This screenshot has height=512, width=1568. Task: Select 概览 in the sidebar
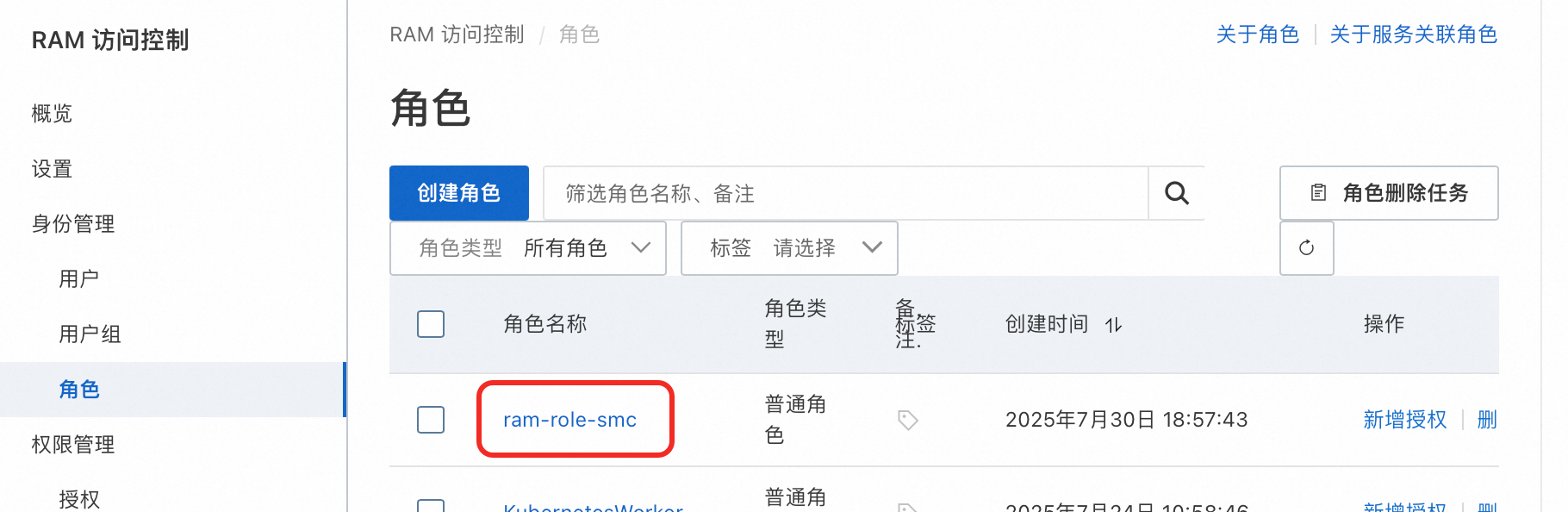tap(52, 114)
